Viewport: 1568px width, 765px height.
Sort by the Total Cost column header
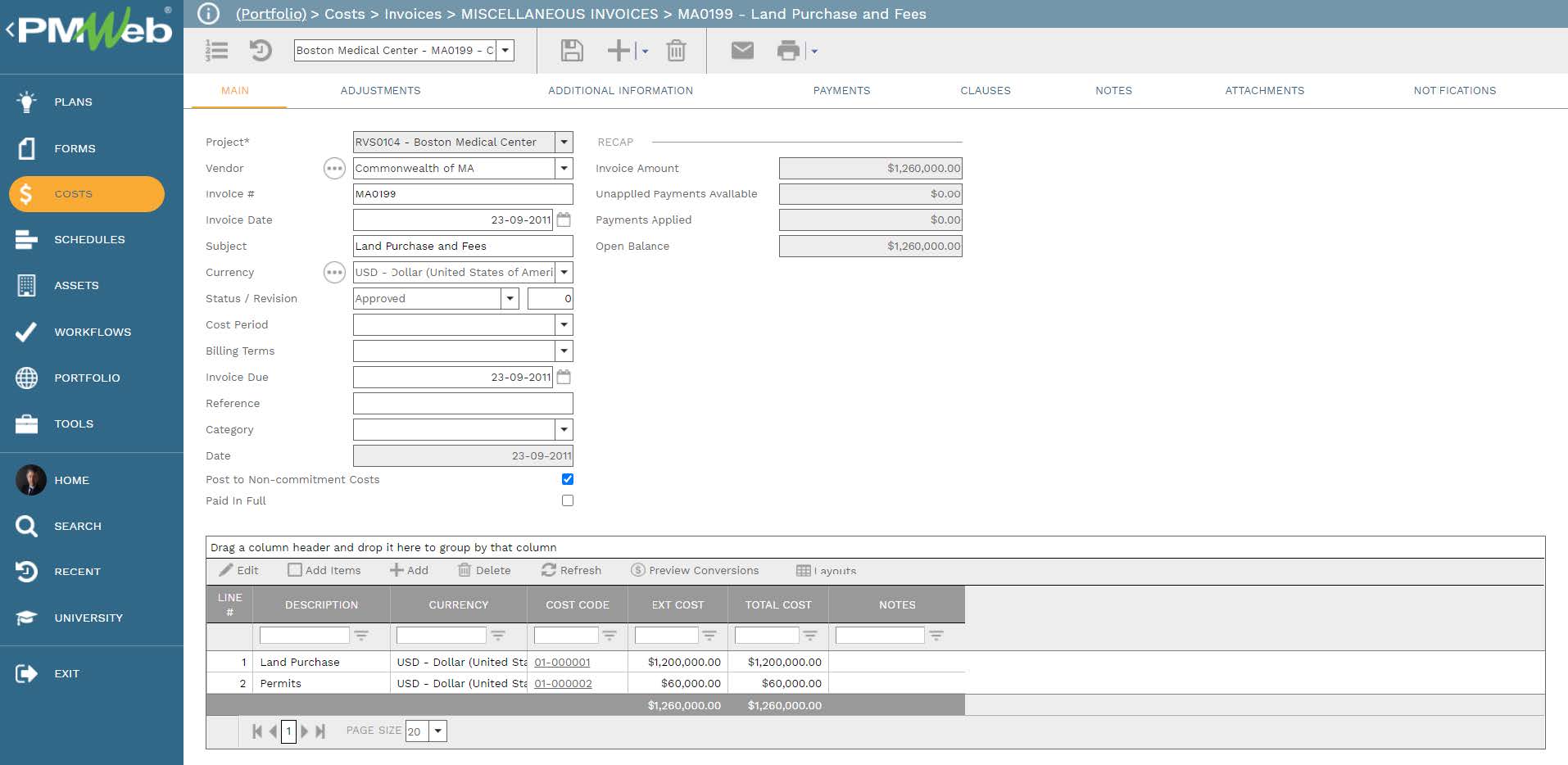(x=778, y=604)
